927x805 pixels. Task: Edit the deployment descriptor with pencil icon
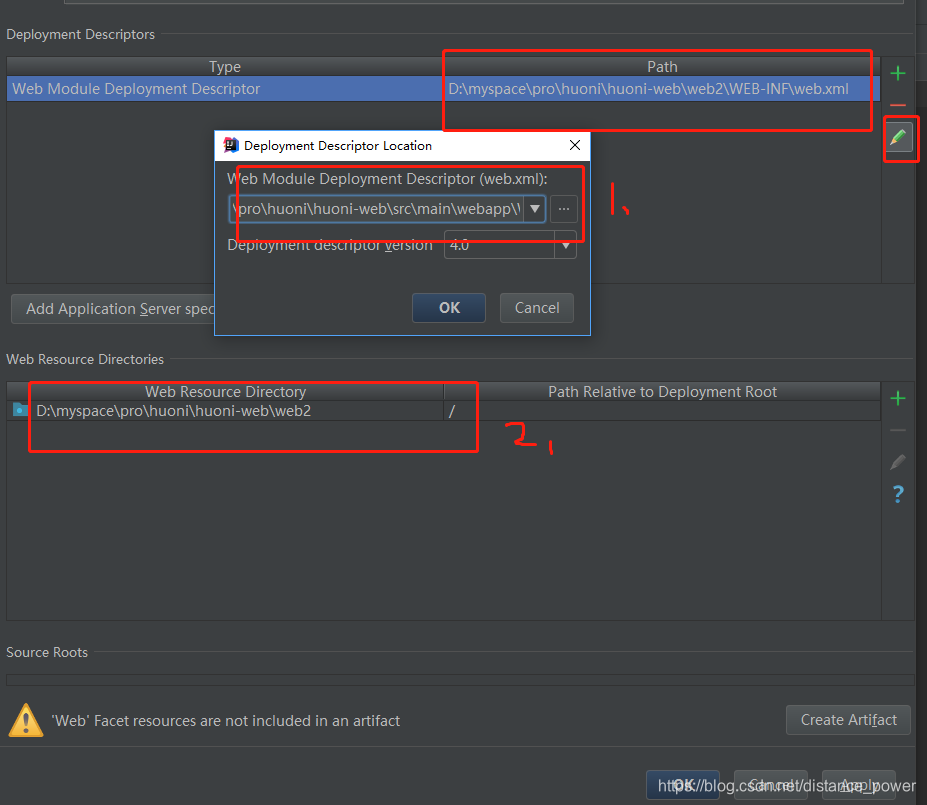(x=898, y=138)
